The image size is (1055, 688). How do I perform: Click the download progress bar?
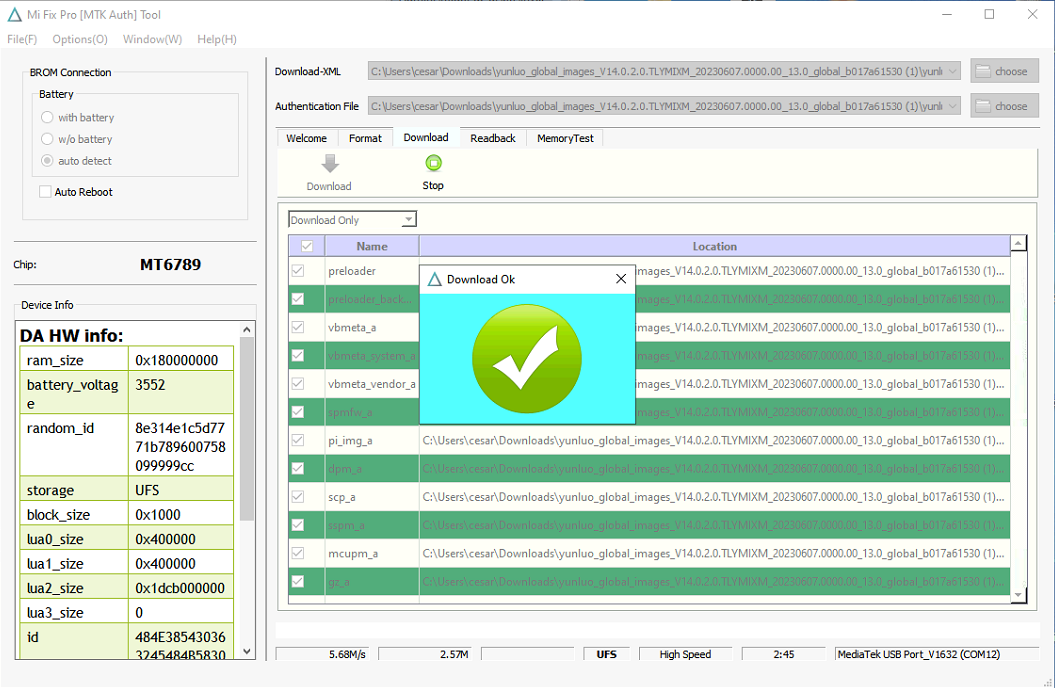(657, 630)
